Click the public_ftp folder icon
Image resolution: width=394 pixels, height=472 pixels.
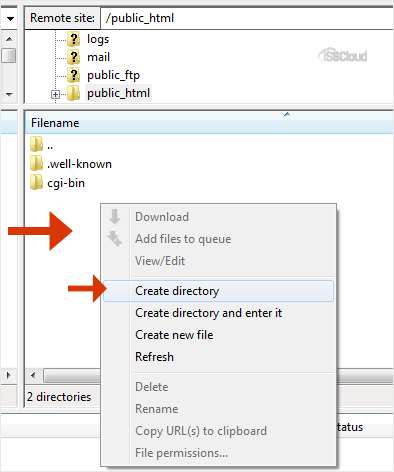73,75
